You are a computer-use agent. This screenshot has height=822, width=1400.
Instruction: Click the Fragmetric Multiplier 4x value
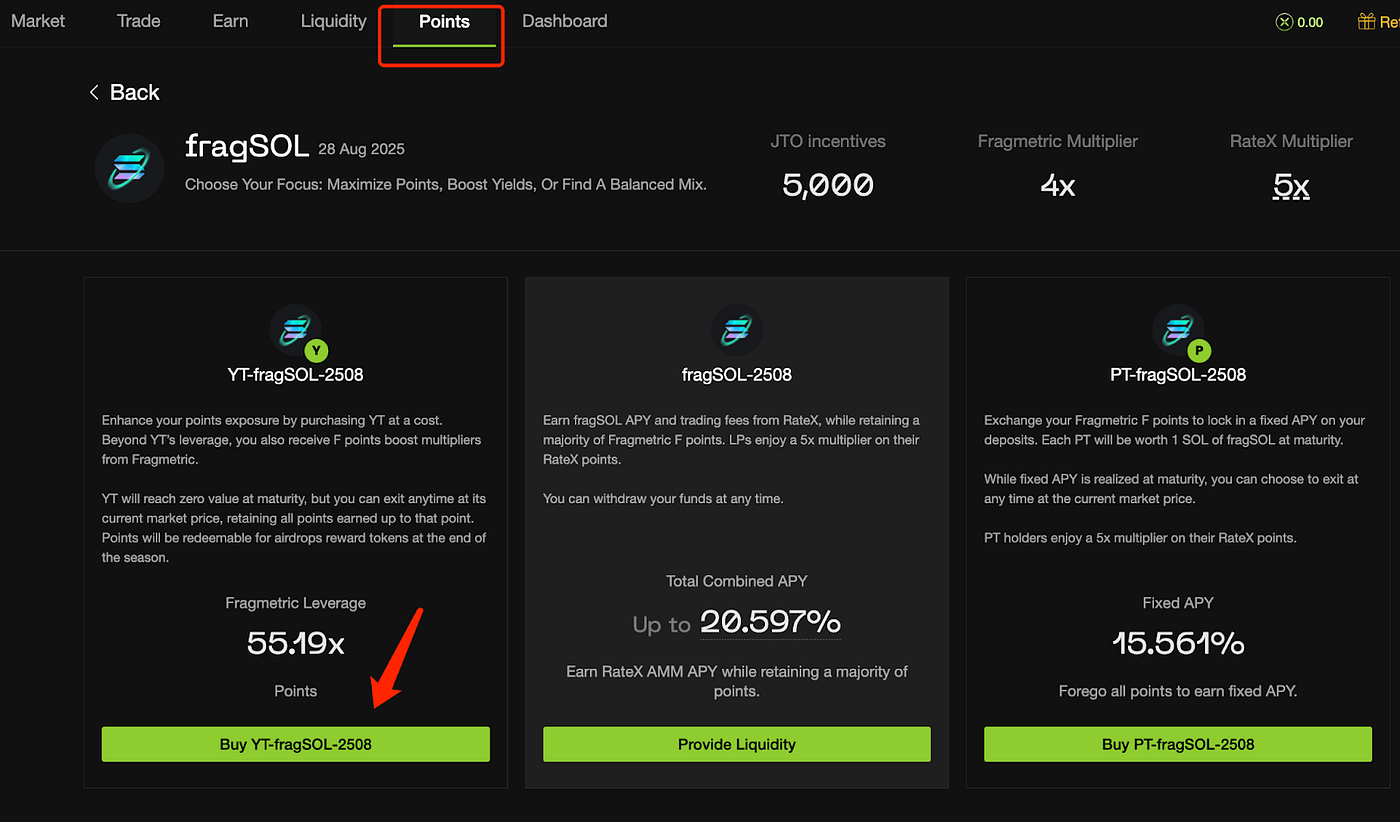pyautogui.click(x=1058, y=185)
